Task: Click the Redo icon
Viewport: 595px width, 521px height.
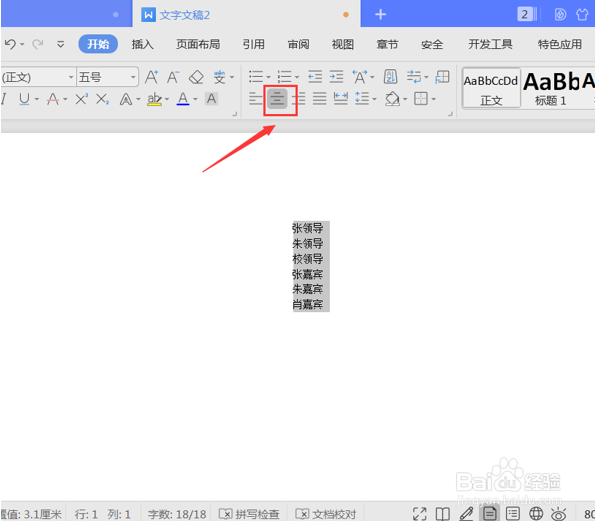Action: click(37, 44)
